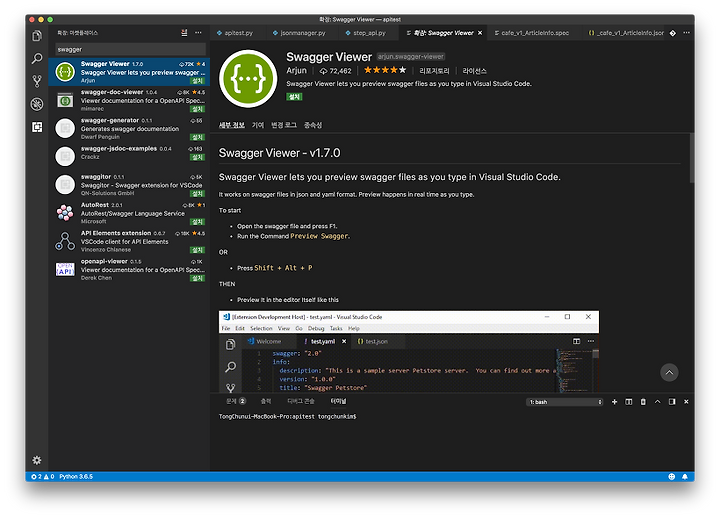The height and width of the screenshot is (518, 720).
Task: Split the terminal pane
Action: click(x=629, y=402)
